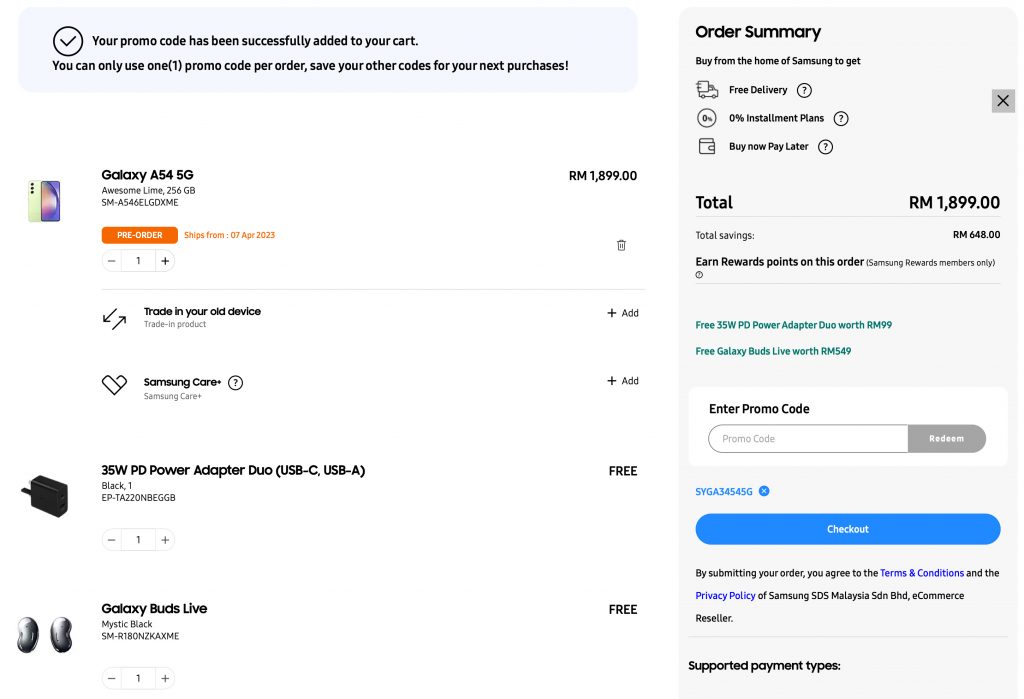1024x699 pixels.
Task: Click Rewards points info icon
Action: [x=699, y=275]
